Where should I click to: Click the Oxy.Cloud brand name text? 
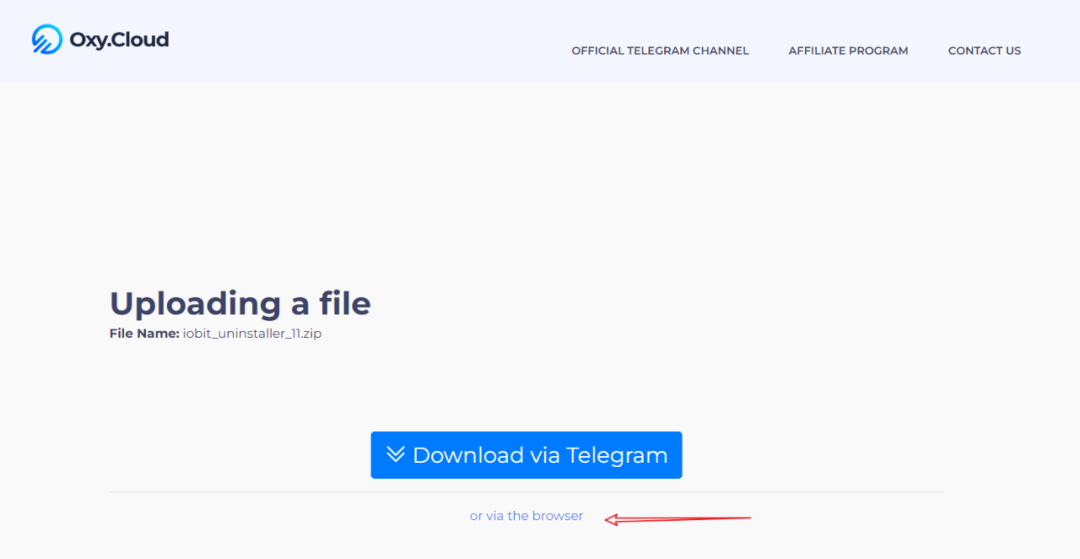click(x=119, y=40)
